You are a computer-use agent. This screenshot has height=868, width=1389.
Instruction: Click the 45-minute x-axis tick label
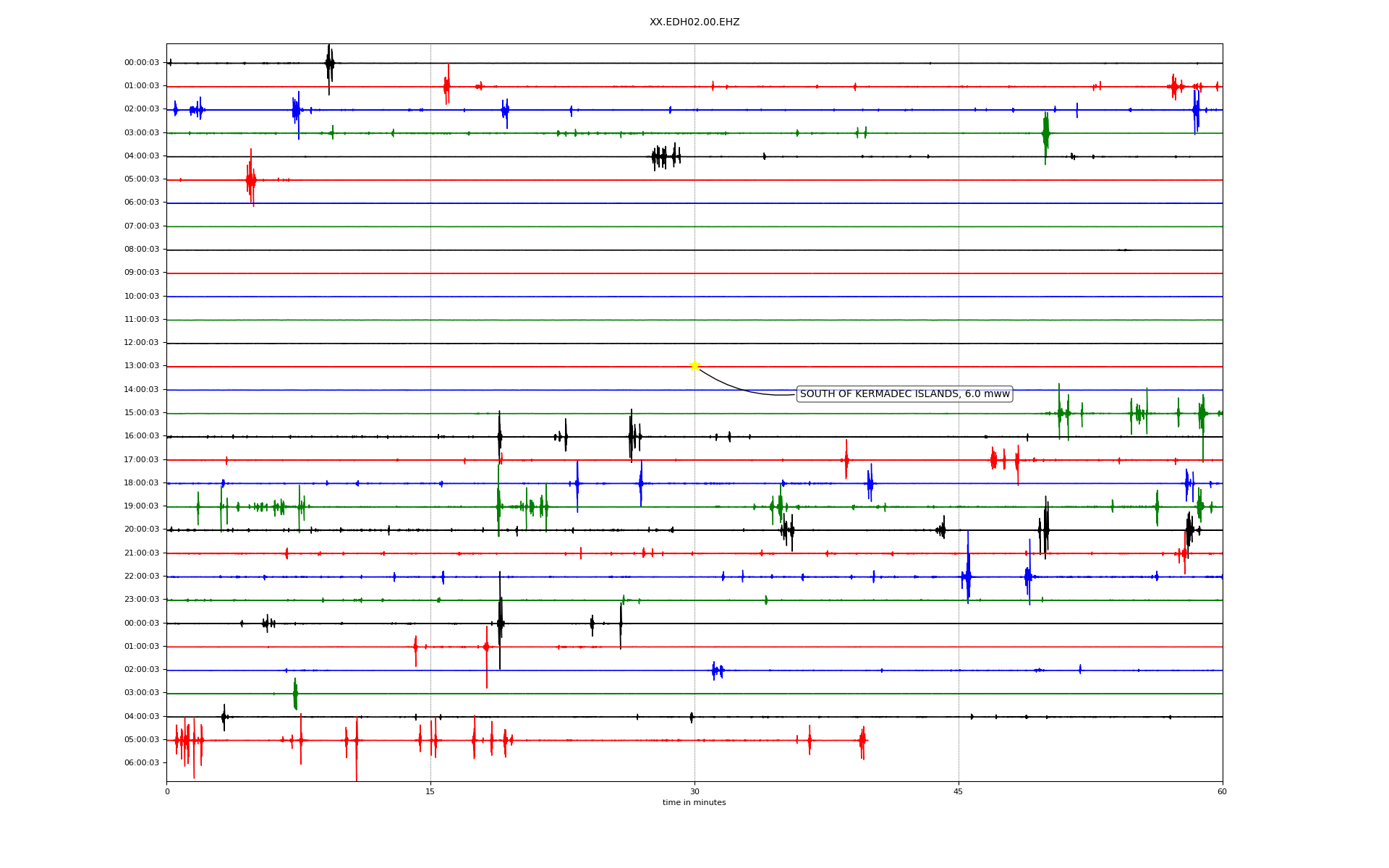click(959, 792)
